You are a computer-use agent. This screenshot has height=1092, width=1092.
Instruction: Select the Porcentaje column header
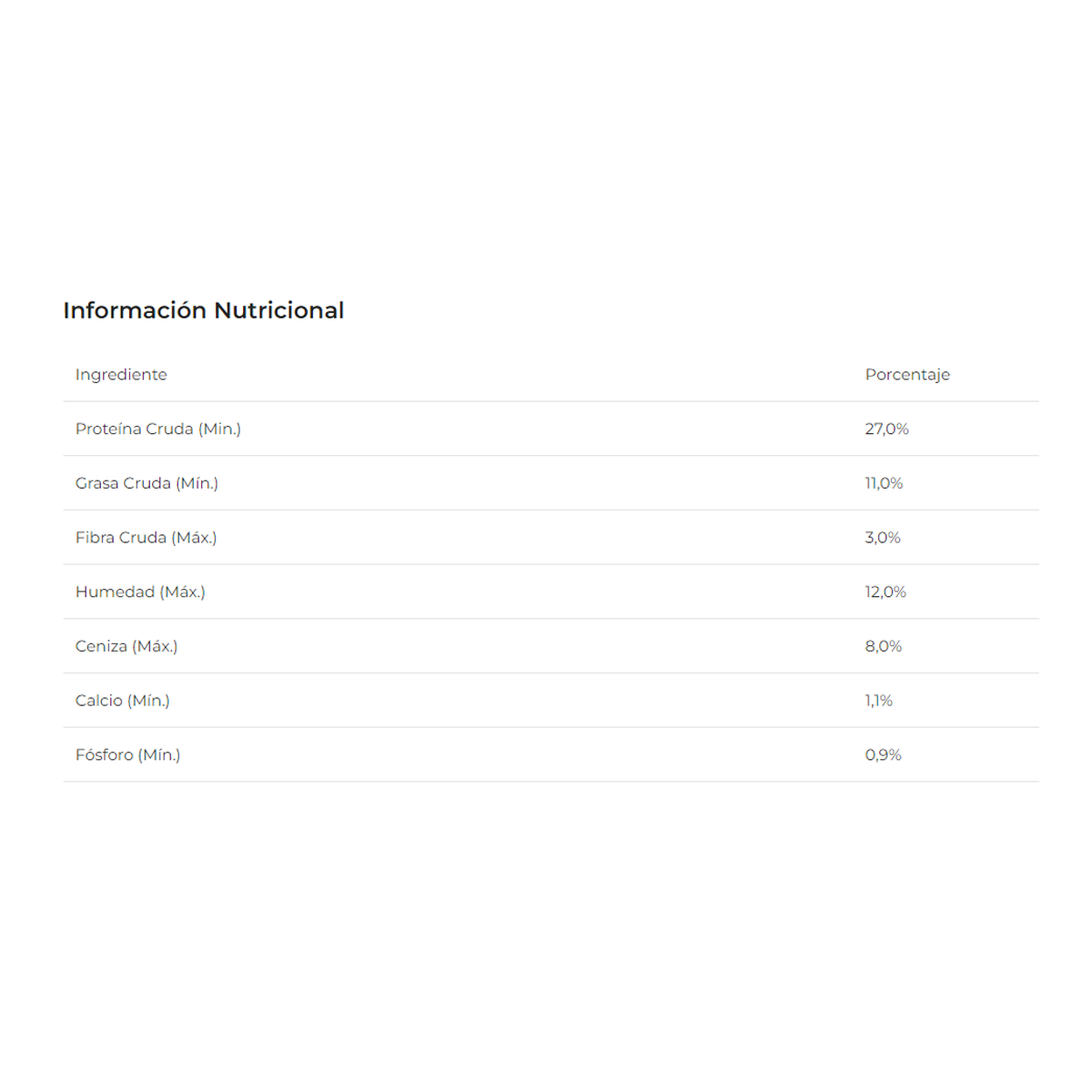tap(907, 375)
